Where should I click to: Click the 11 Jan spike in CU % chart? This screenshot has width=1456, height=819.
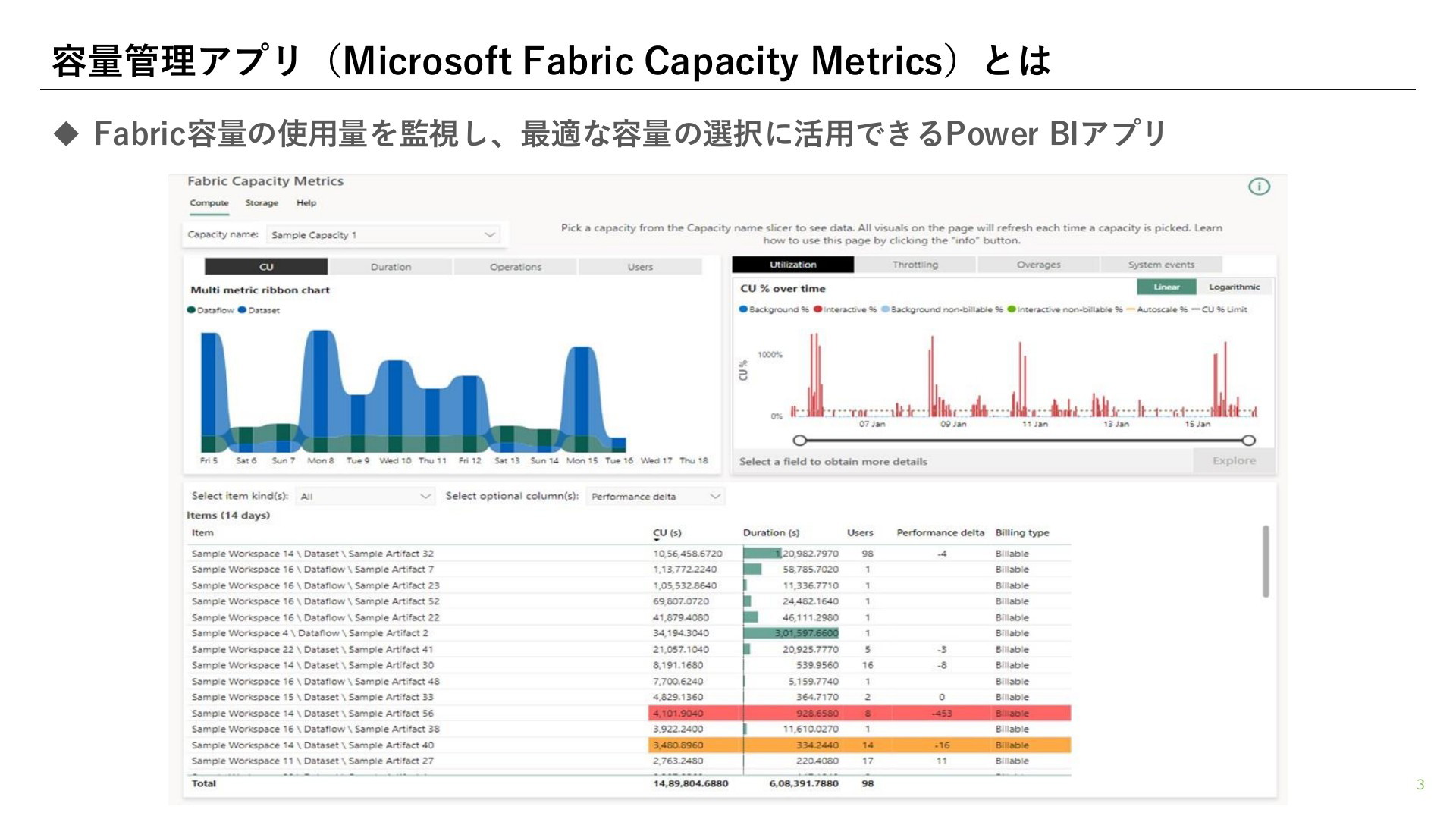[x=1021, y=378]
